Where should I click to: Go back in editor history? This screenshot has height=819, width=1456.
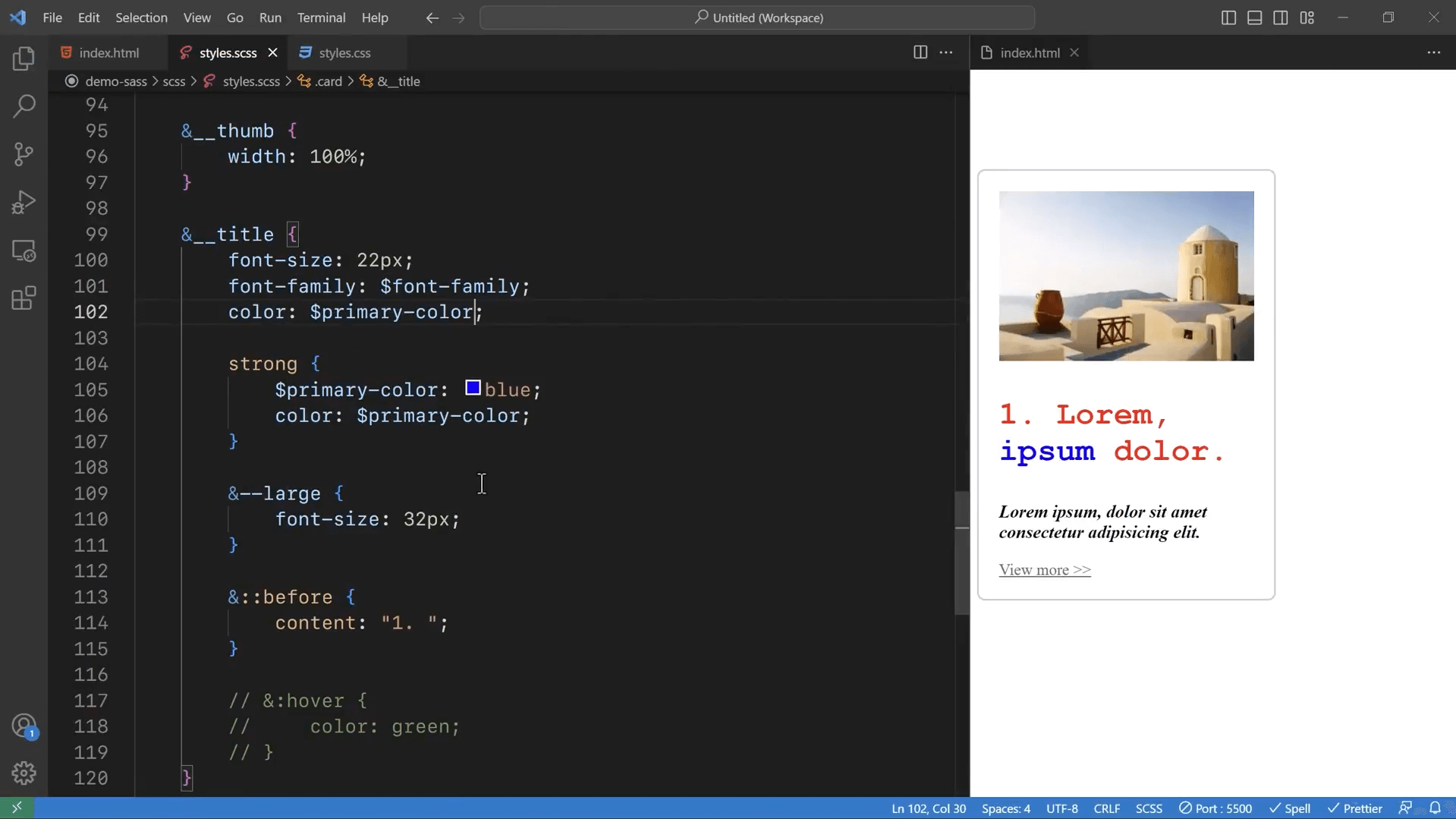pyautogui.click(x=432, y=17)
